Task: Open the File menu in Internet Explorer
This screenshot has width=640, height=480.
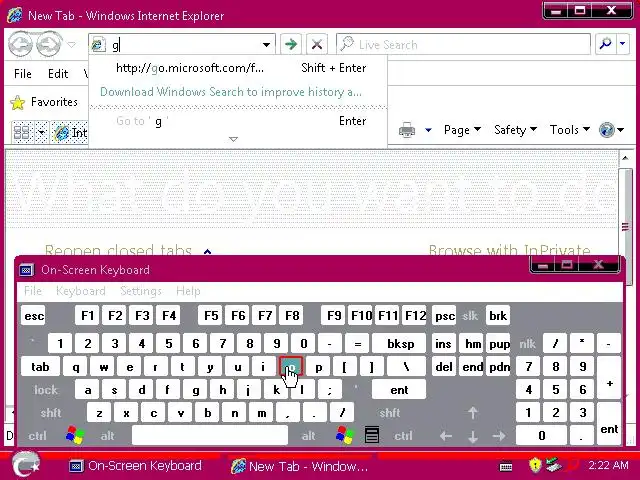Action: click(x=23, y=74)
